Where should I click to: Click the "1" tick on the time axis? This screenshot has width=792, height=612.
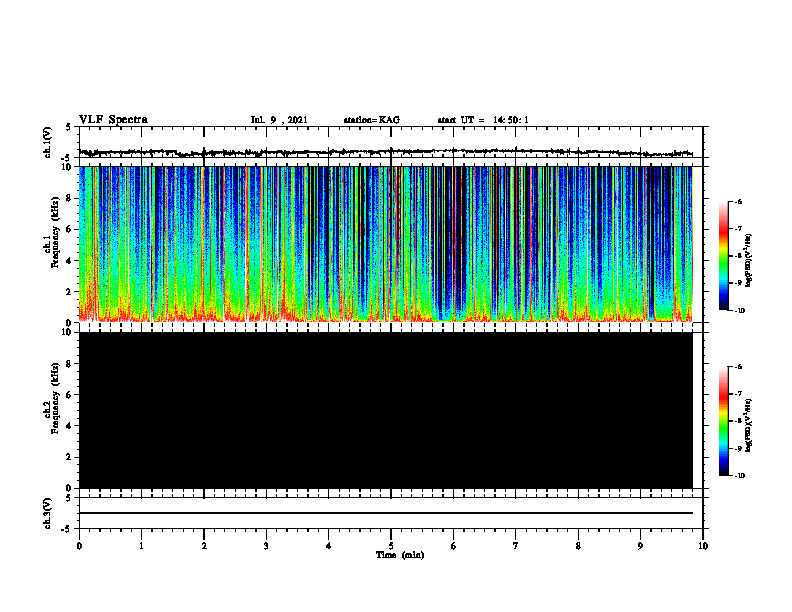pos(141,546)
